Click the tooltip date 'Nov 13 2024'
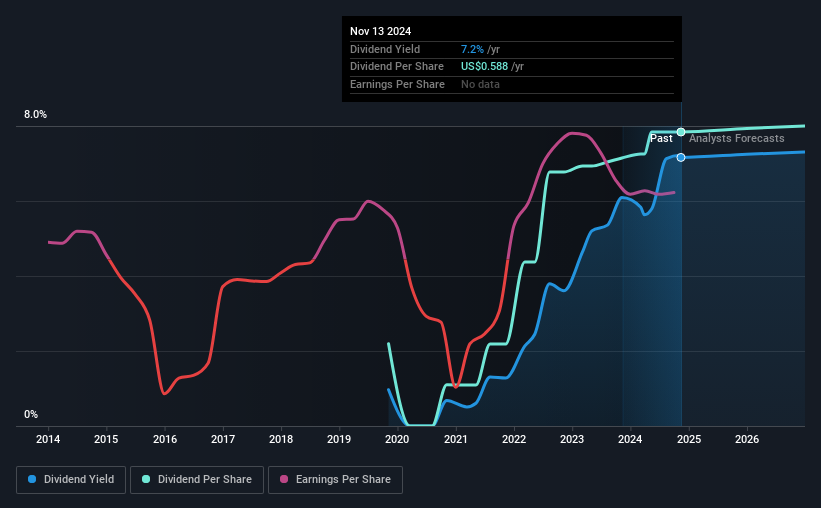The width and height of the screenshot is (821, 508). point(381,31)
